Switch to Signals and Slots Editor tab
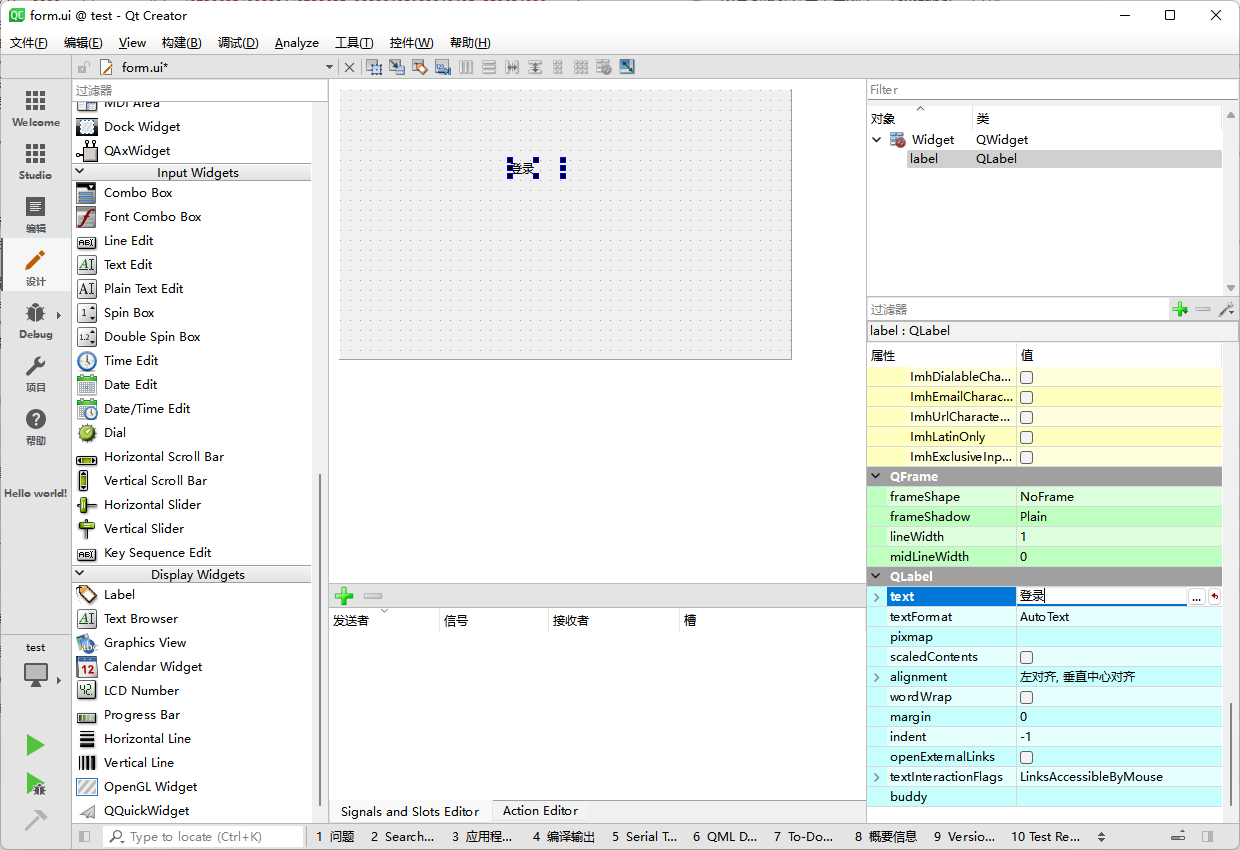1240x850 pixels. click(410, 811)
